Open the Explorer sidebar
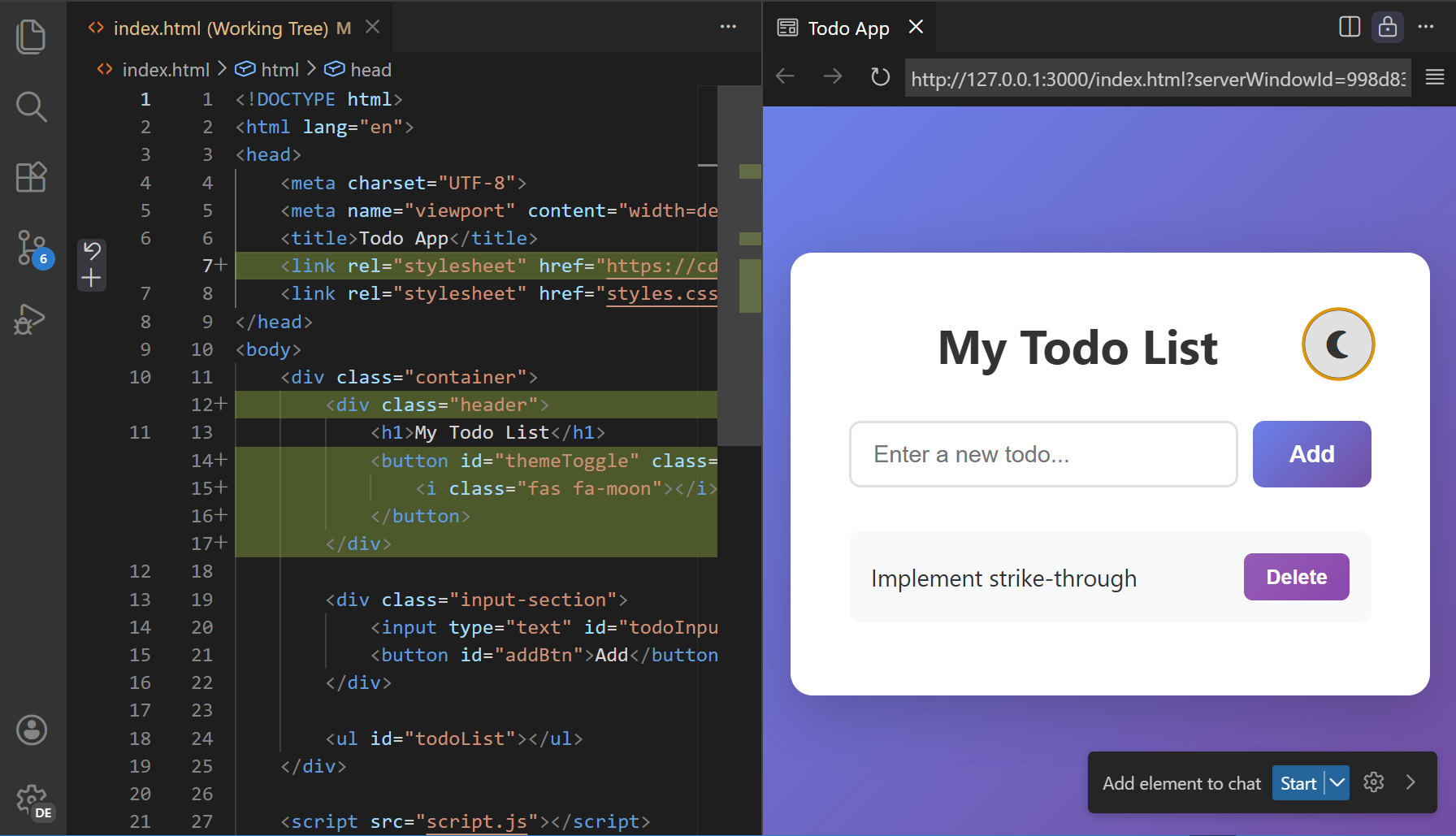Viewport: 1456px width, 836px height. [32, 37]
